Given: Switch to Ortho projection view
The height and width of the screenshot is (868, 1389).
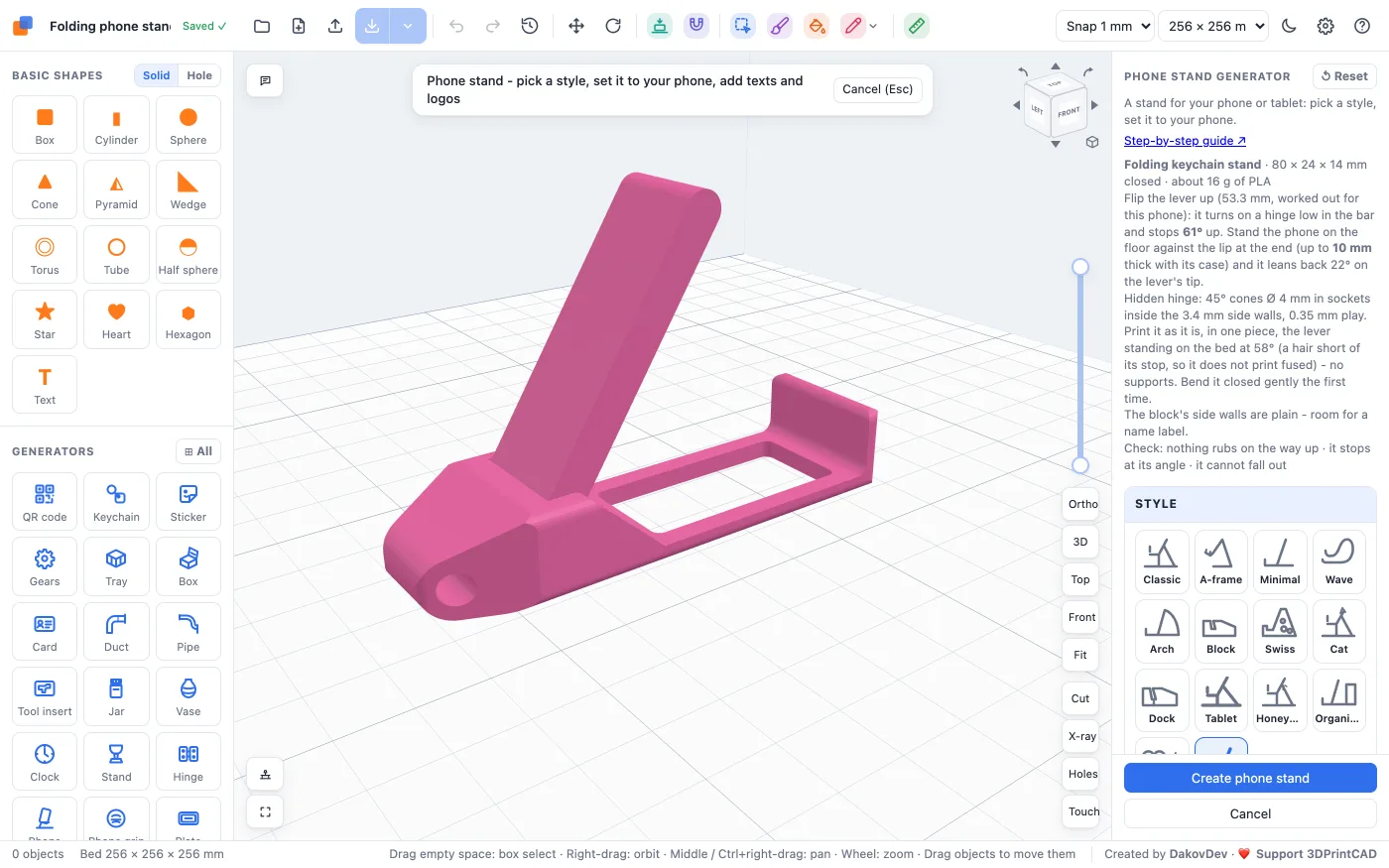Looking at the screenshot, I should [x=1082, y=504].
